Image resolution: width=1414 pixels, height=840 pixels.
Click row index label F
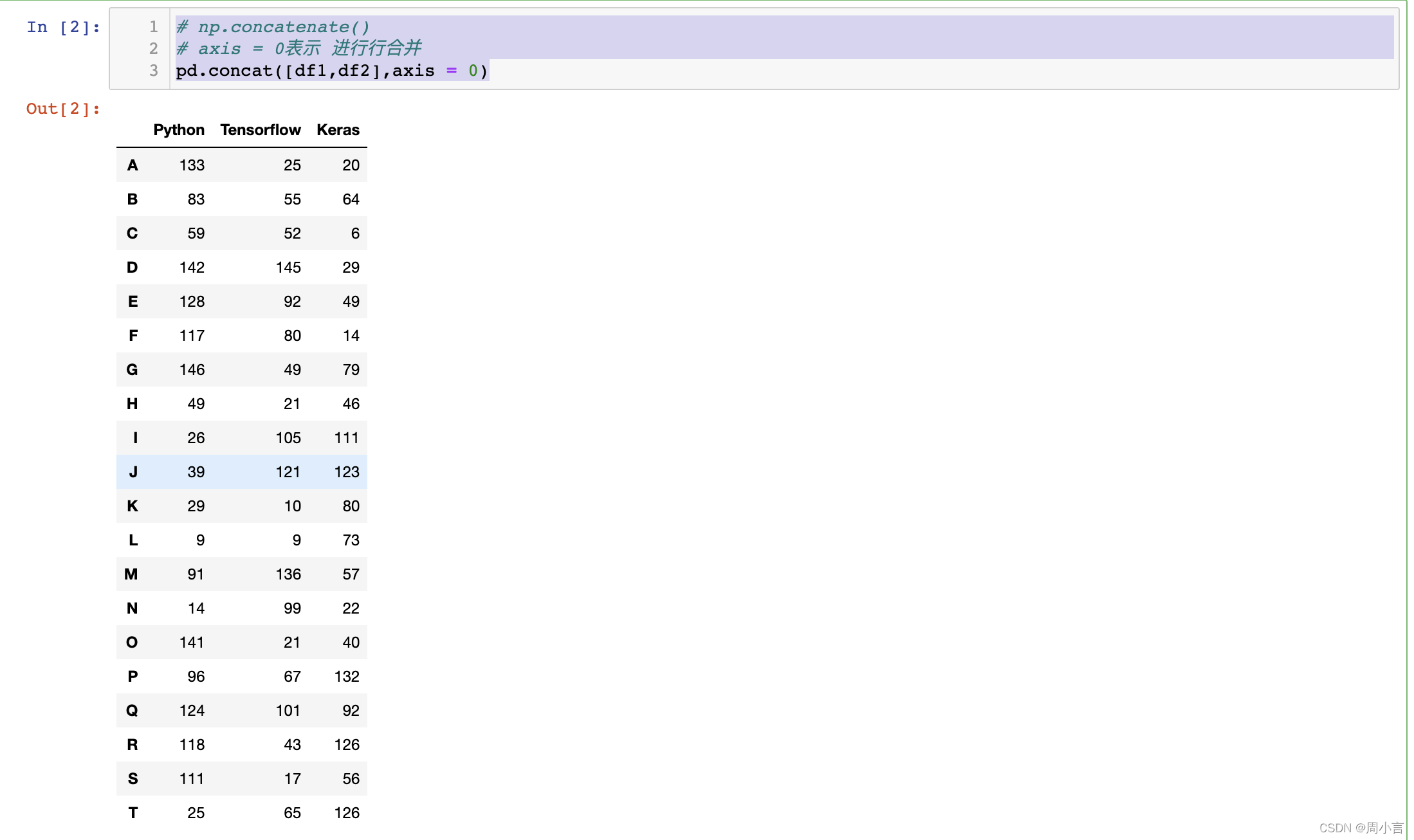point(133,336)
